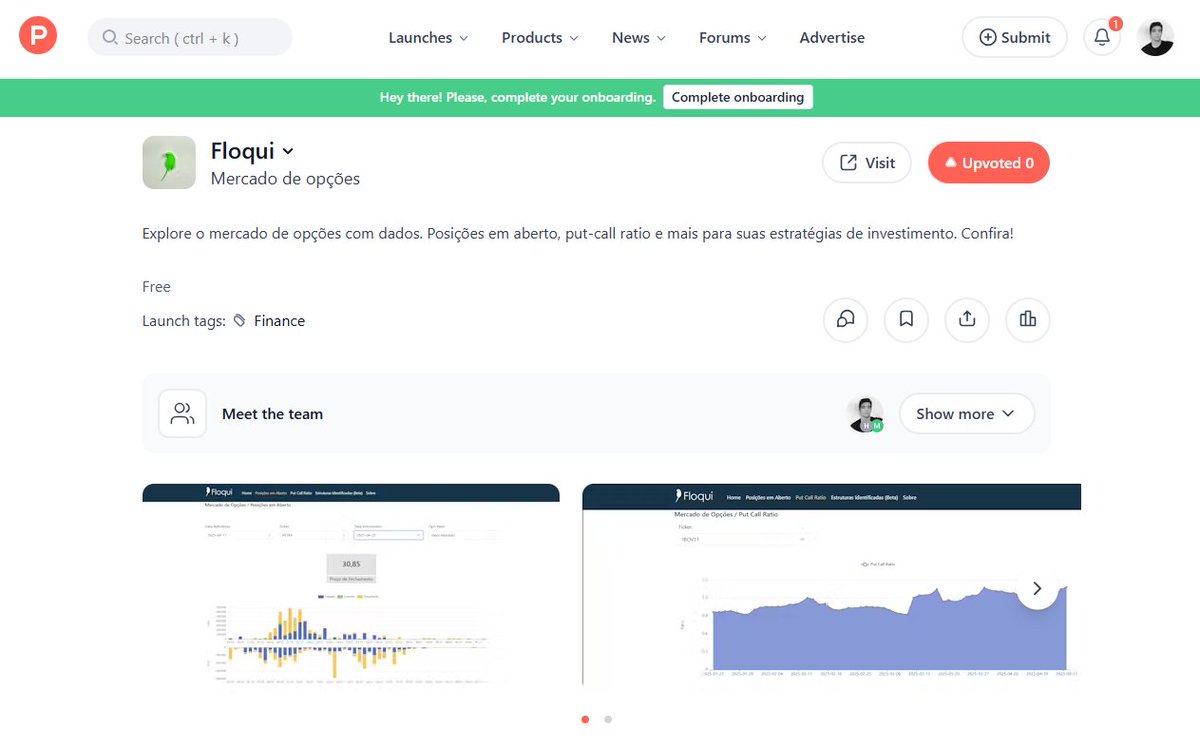
Task: Open the user profile avatar menu
Action: [1155, 37]
